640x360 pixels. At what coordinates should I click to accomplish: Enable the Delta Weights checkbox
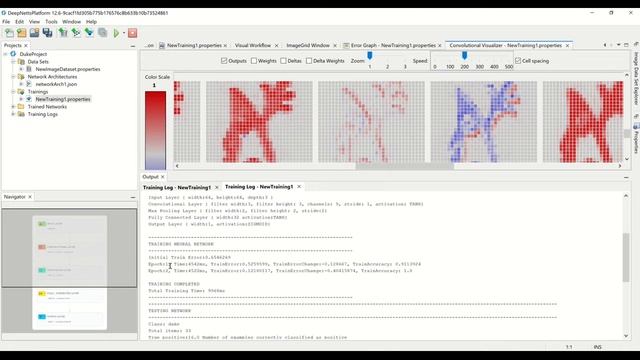(309, 61)
